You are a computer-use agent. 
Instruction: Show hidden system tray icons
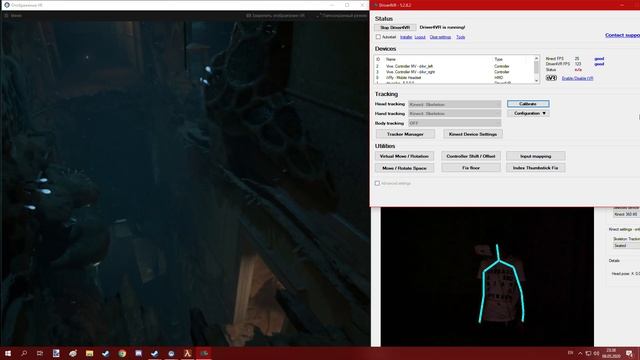pyautogui.click(x=580, y=353)
